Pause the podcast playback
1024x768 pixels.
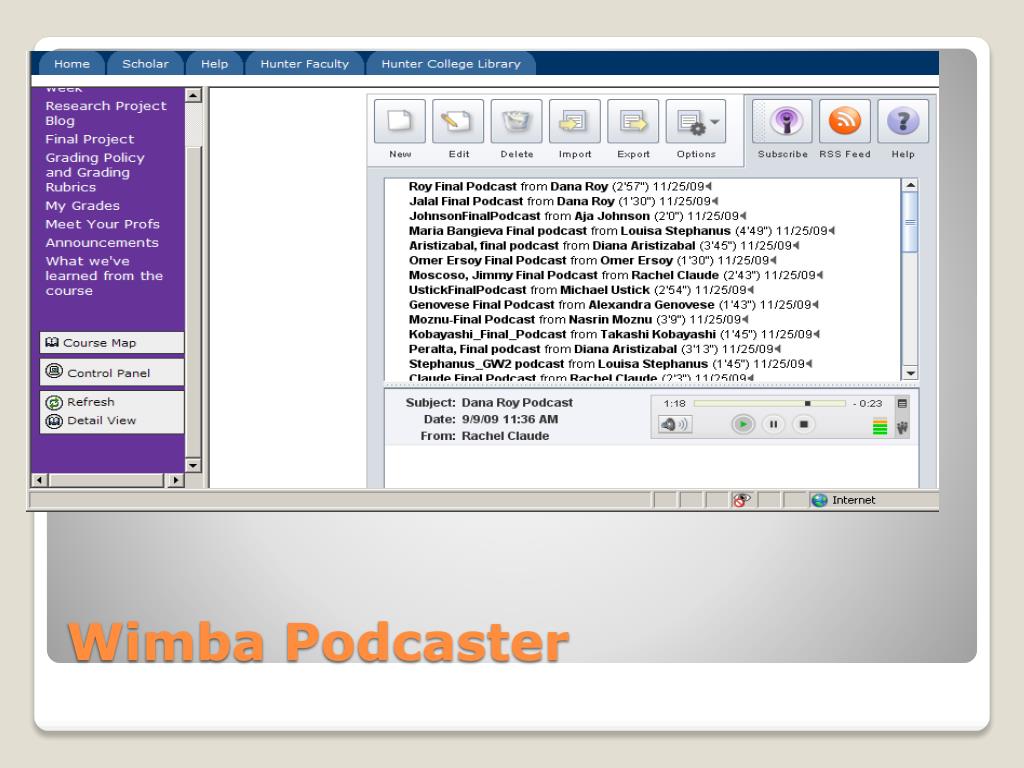tap(773, 424)
